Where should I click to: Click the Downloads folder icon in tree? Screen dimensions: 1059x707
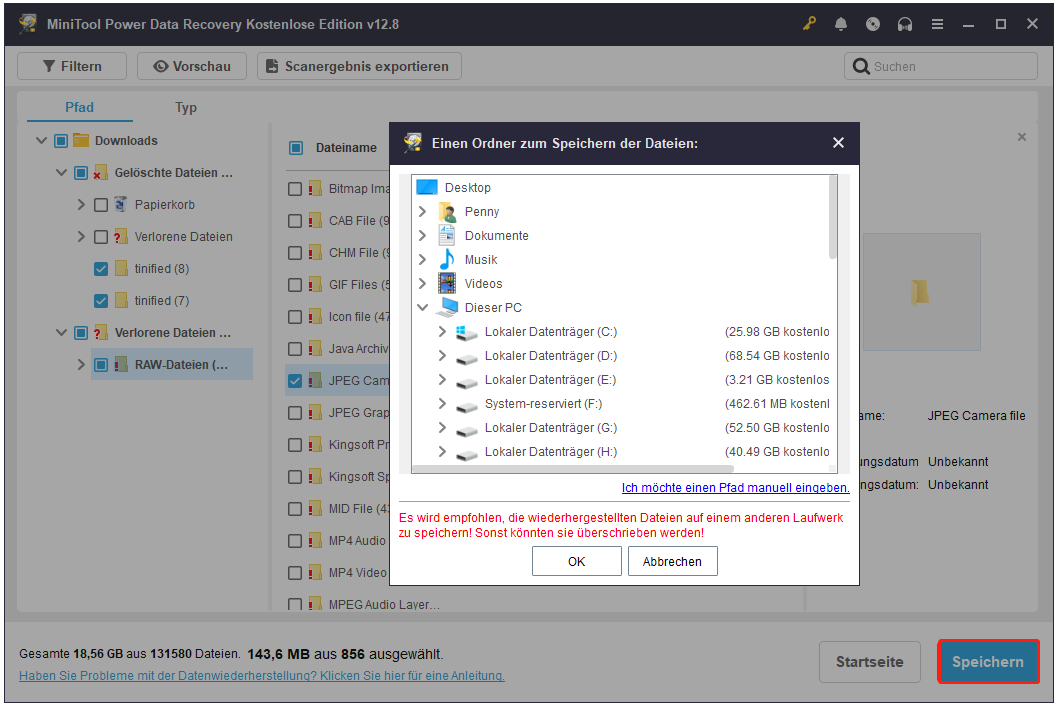[x=81, y=140]
